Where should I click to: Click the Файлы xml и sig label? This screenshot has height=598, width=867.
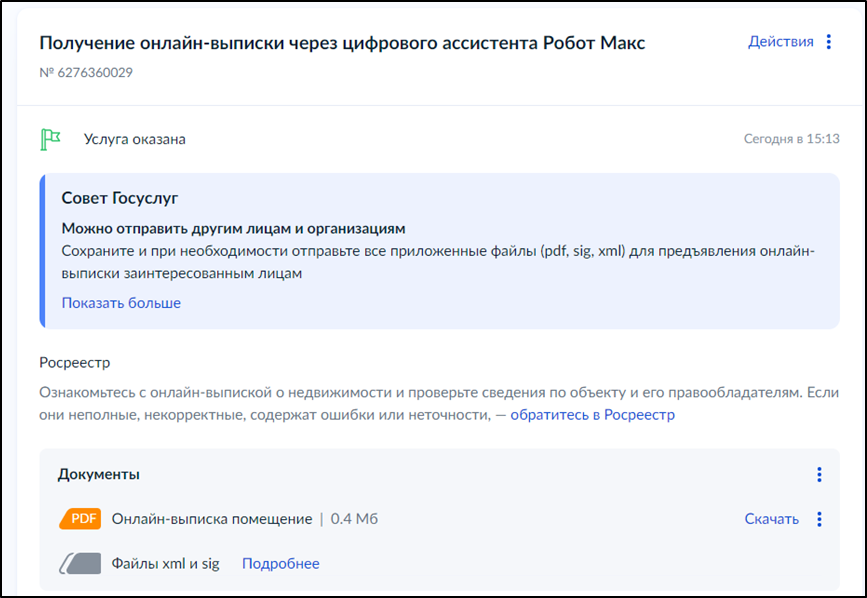[x=166, y=564]
